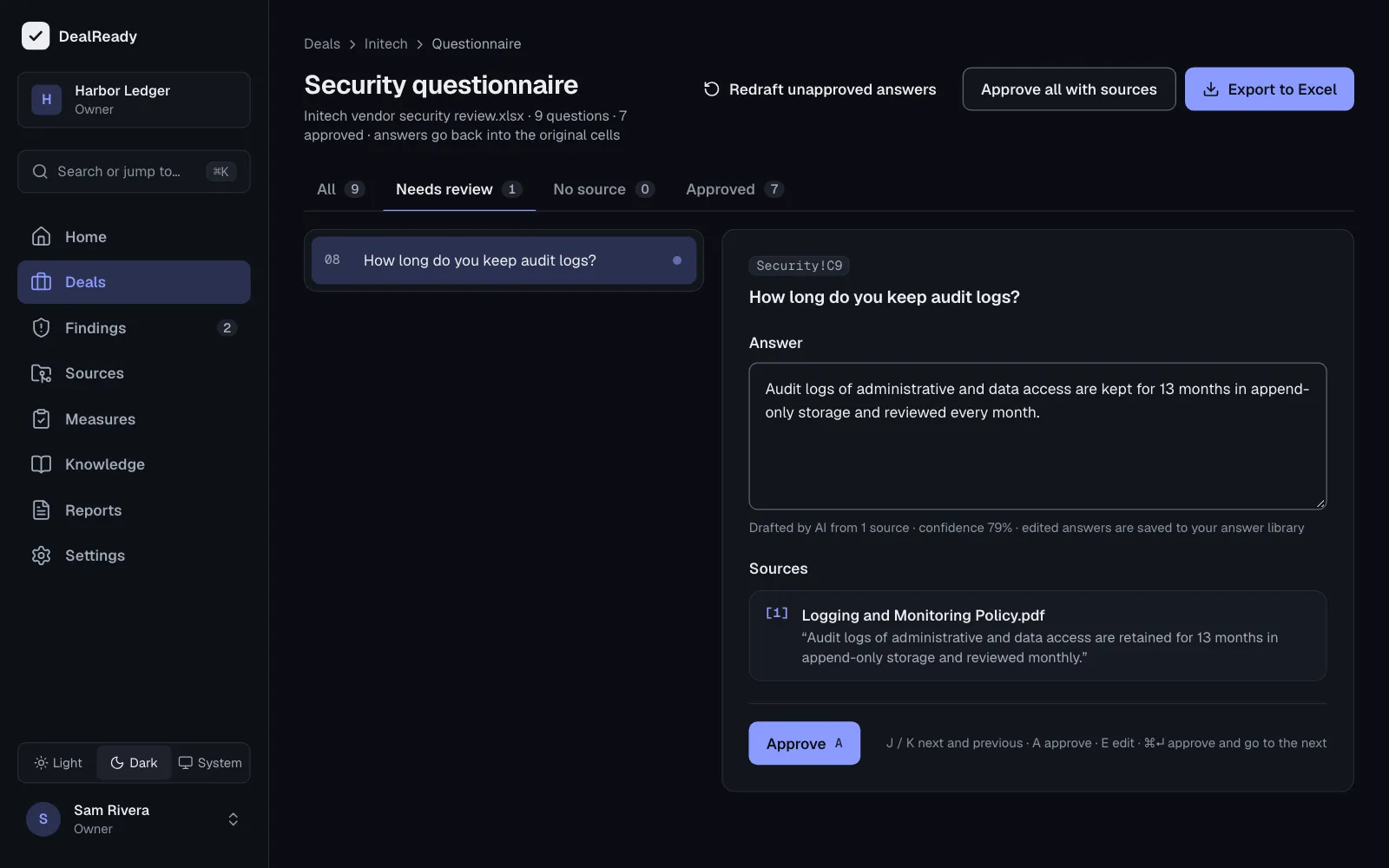
Task: Click the Questionnaire breadcrumb item
Action: (x=477, y=44)
